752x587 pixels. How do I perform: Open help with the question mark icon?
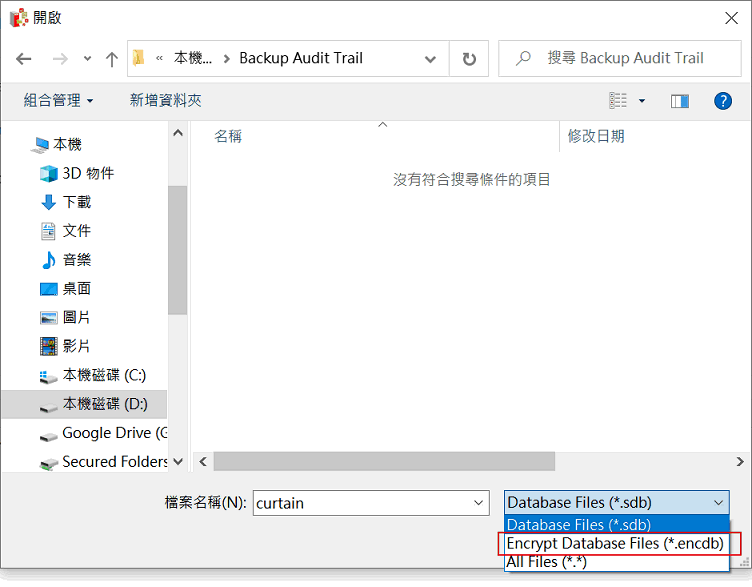(722, 101)
